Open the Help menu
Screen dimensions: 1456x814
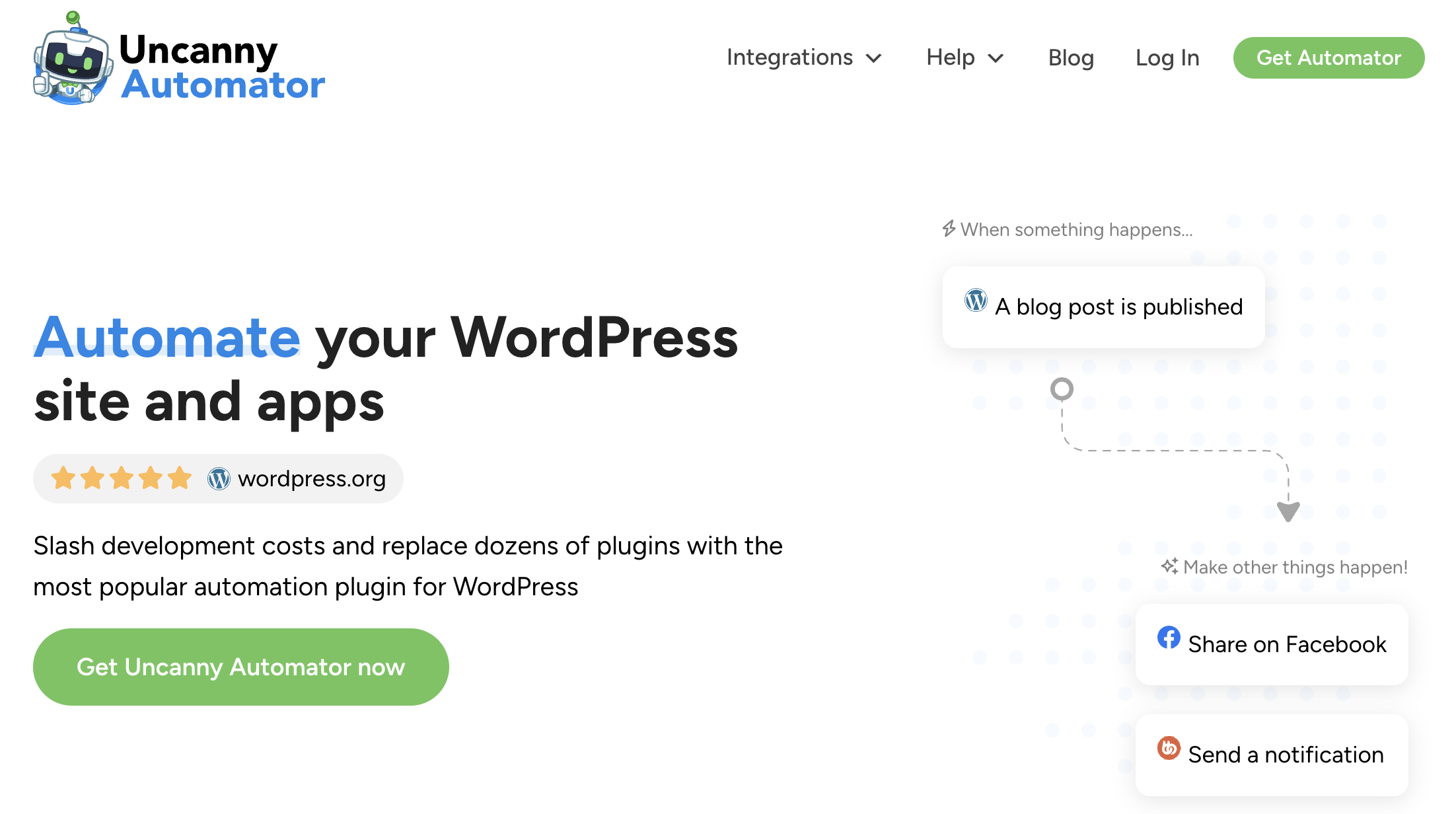pos(965,57)
